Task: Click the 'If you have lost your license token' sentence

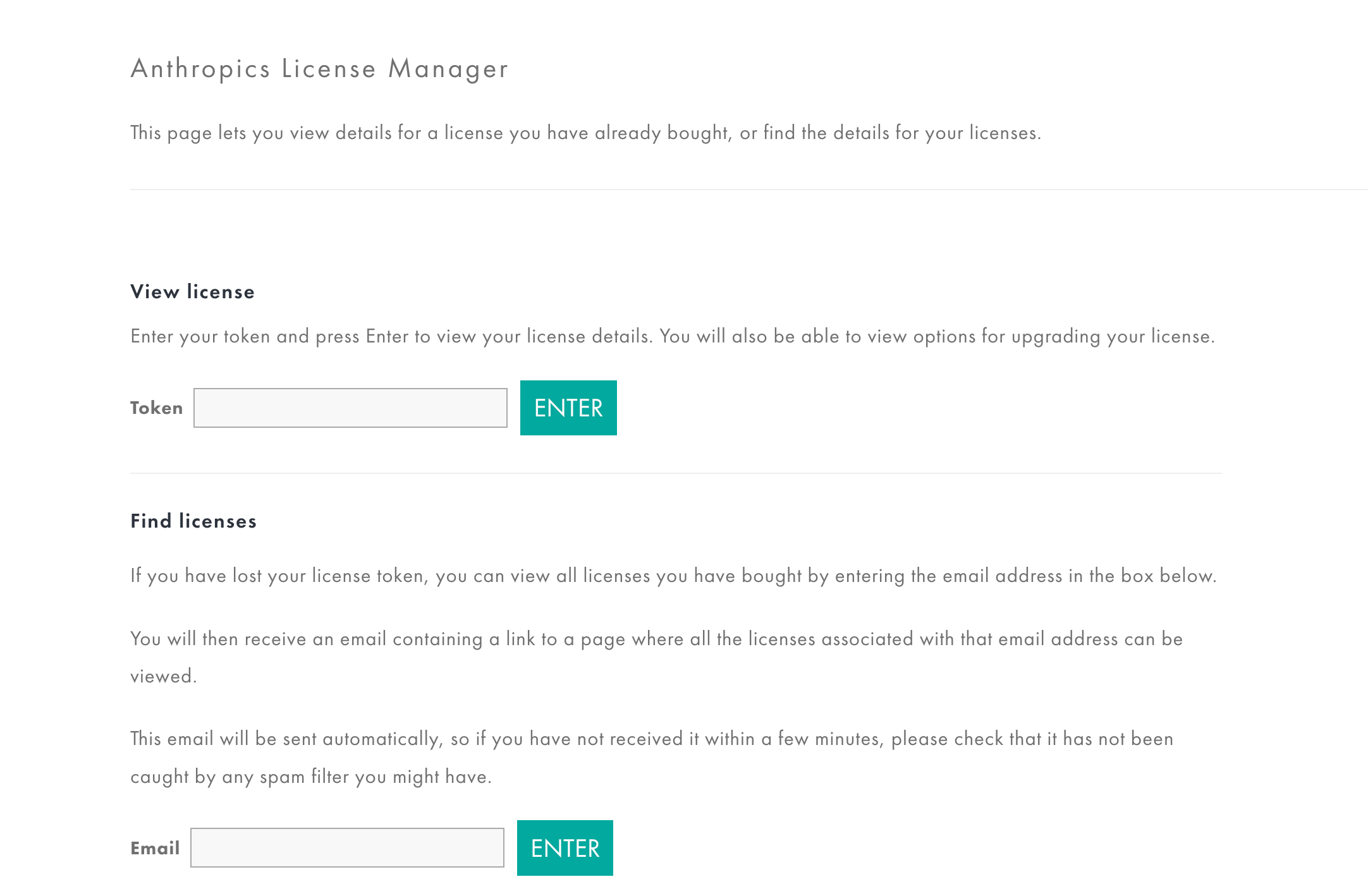Action: click(x=673, y=576)
